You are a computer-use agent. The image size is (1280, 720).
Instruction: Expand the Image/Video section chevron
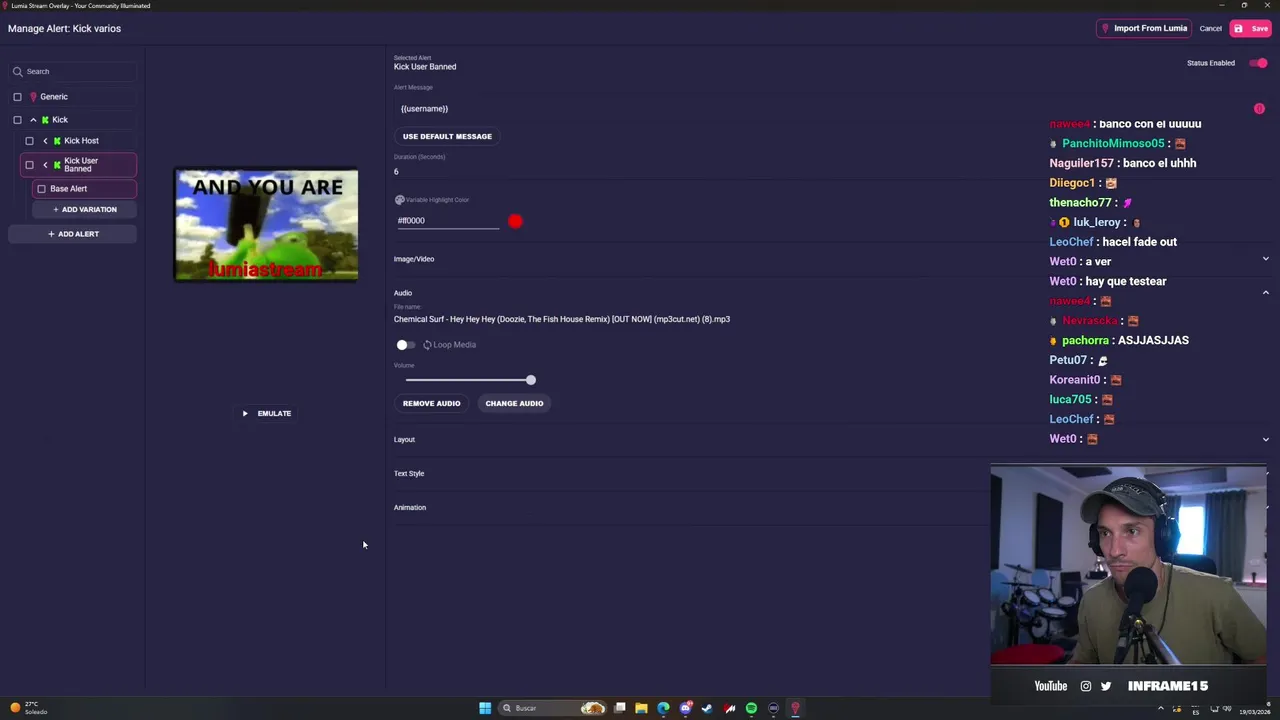click(x=1265, y=259)
